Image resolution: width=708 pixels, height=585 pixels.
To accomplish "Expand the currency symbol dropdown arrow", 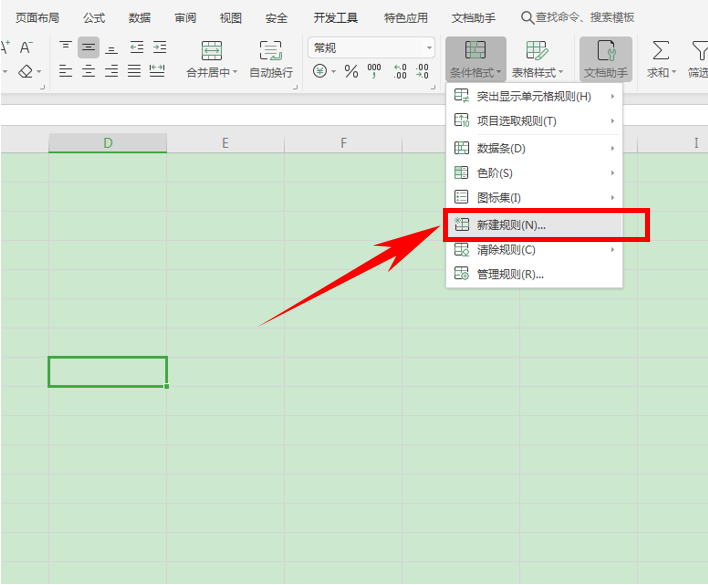I will 334,71.
